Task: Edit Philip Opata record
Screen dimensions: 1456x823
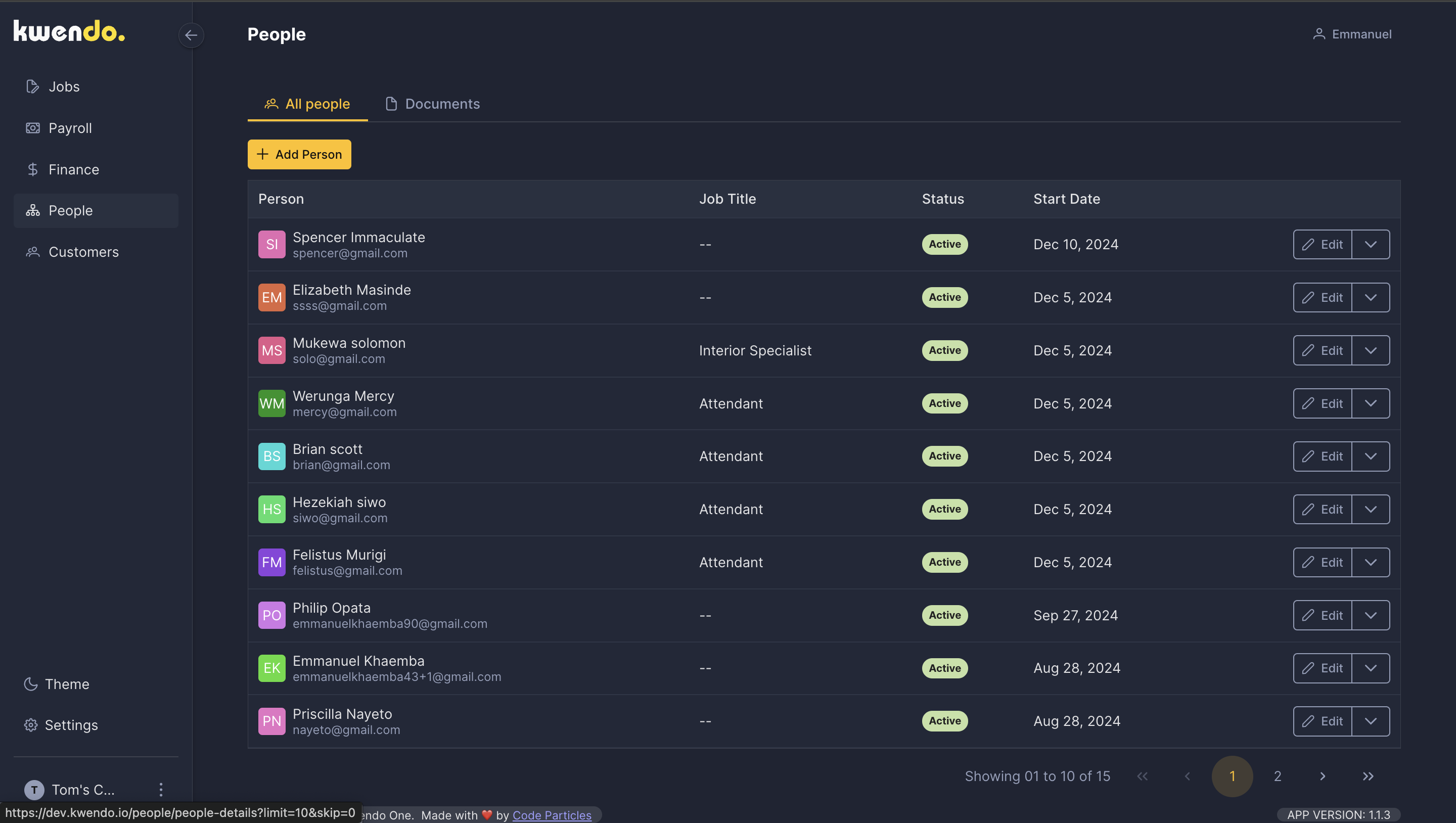Action: [1323, 616]
